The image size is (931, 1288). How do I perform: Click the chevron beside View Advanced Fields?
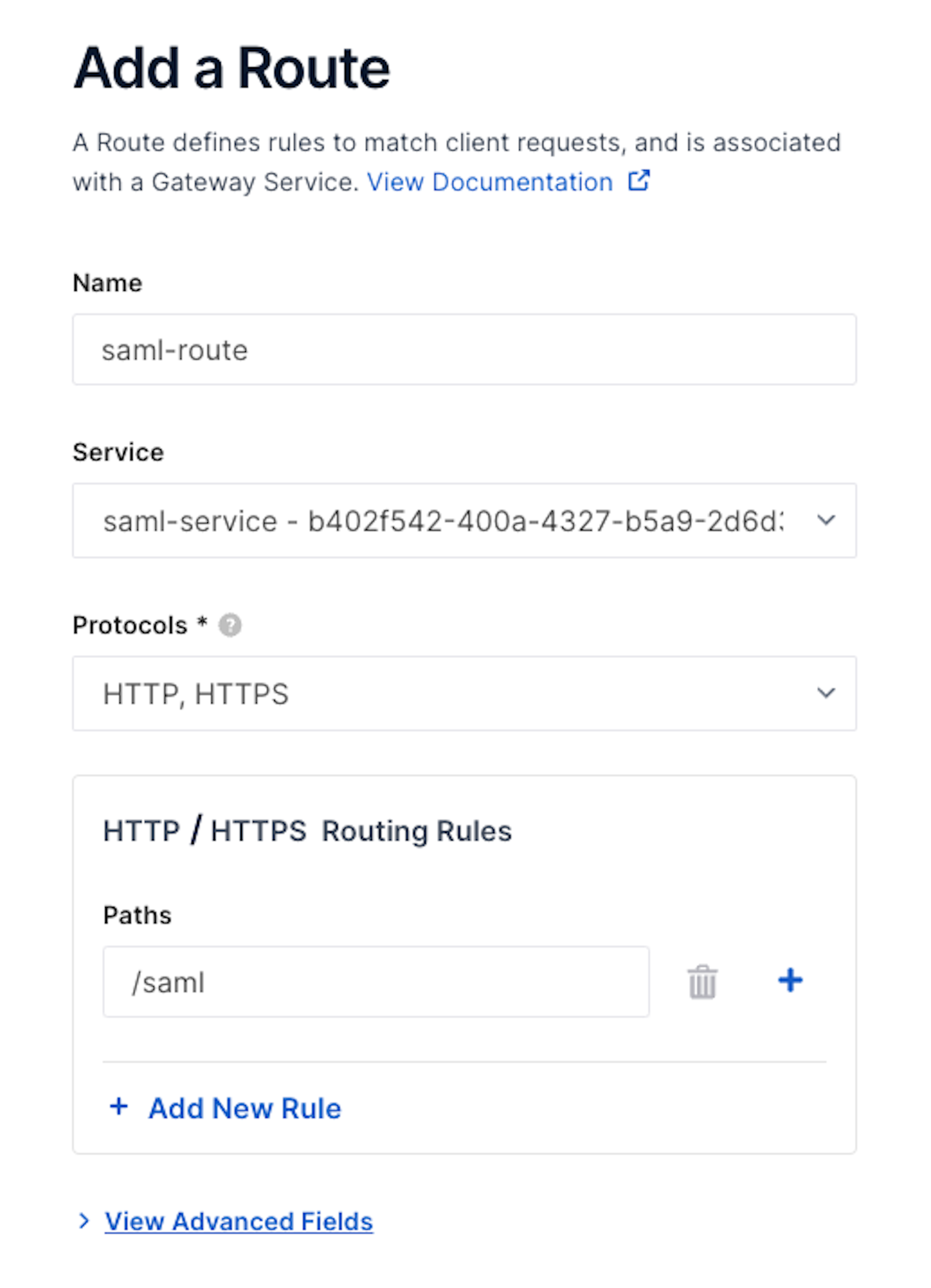click(84, 1221)
